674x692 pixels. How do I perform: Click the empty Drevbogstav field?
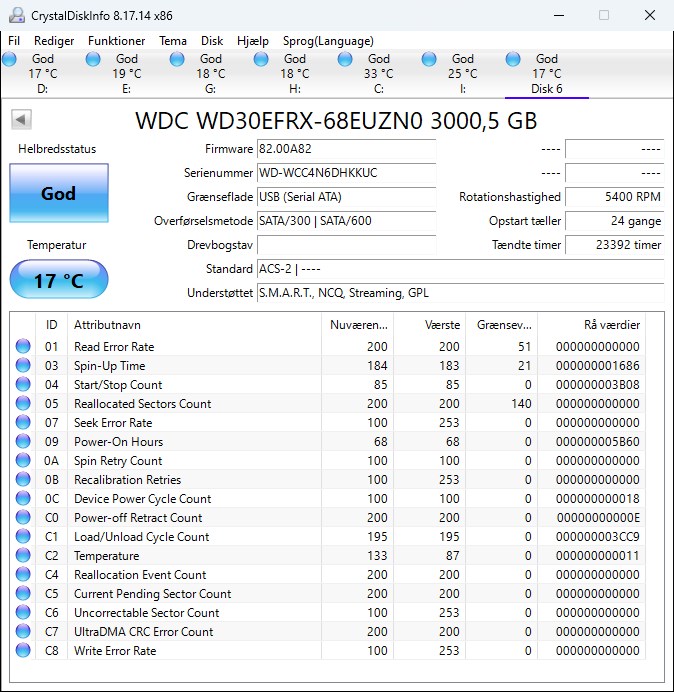tap(346, 245)
